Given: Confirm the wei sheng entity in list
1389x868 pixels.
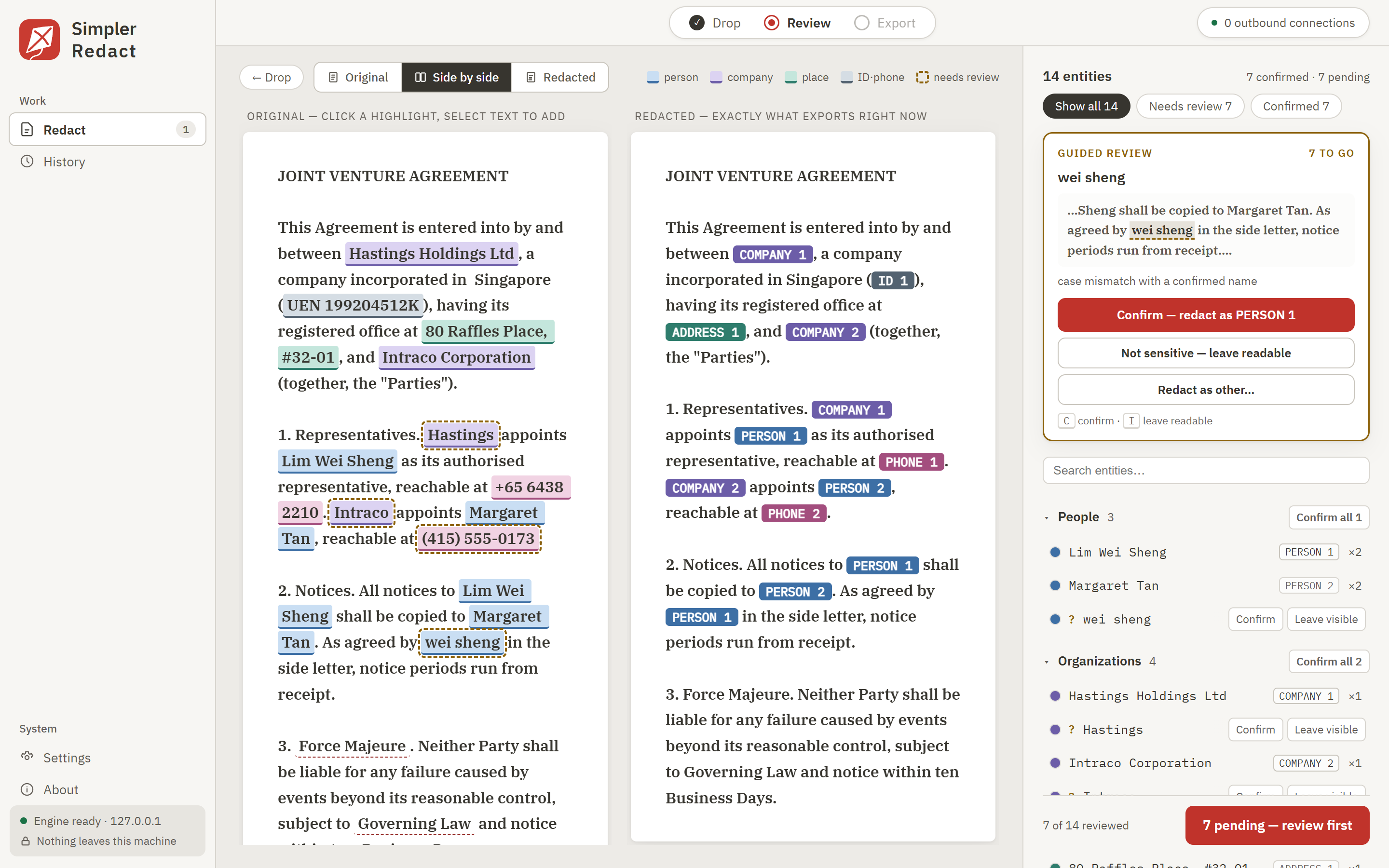Looking at the screenshot, I should coord(1255,620).
